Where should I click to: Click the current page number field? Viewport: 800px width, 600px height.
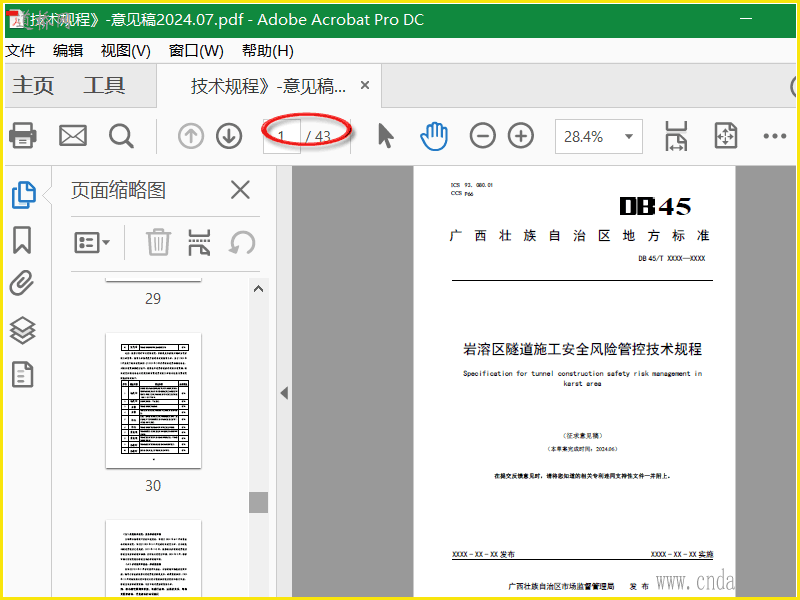282,136
